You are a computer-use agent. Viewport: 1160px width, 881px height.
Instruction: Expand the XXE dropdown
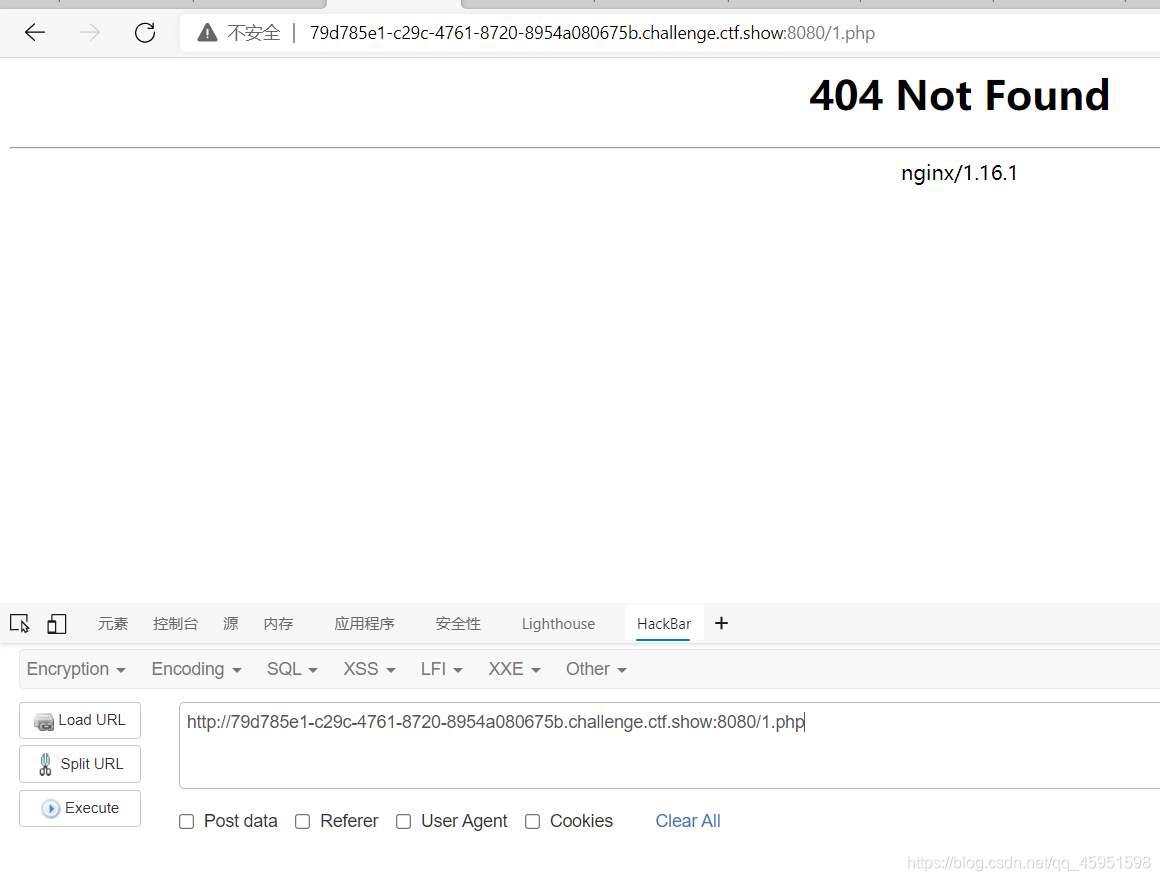(514, 669)
